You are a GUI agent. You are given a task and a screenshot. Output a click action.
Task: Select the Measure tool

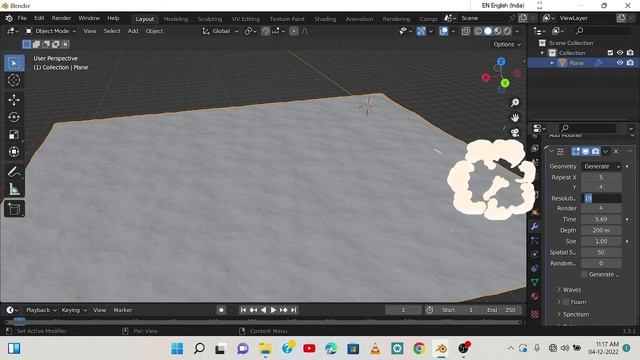pyautogui.click(x=14, y=189)
